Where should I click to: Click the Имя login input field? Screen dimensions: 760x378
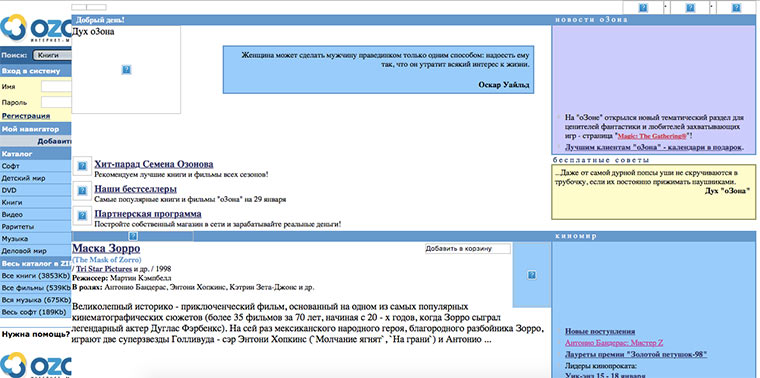56,86
